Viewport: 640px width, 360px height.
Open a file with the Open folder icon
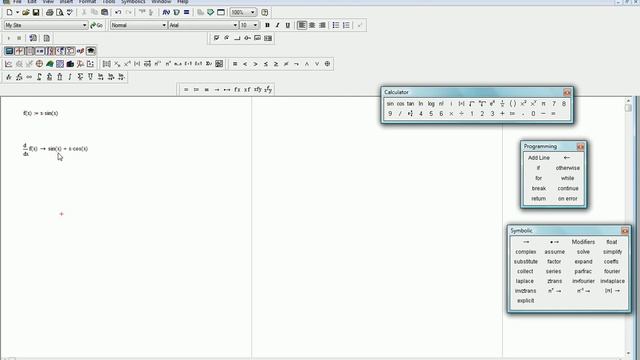tap(26, 12)
